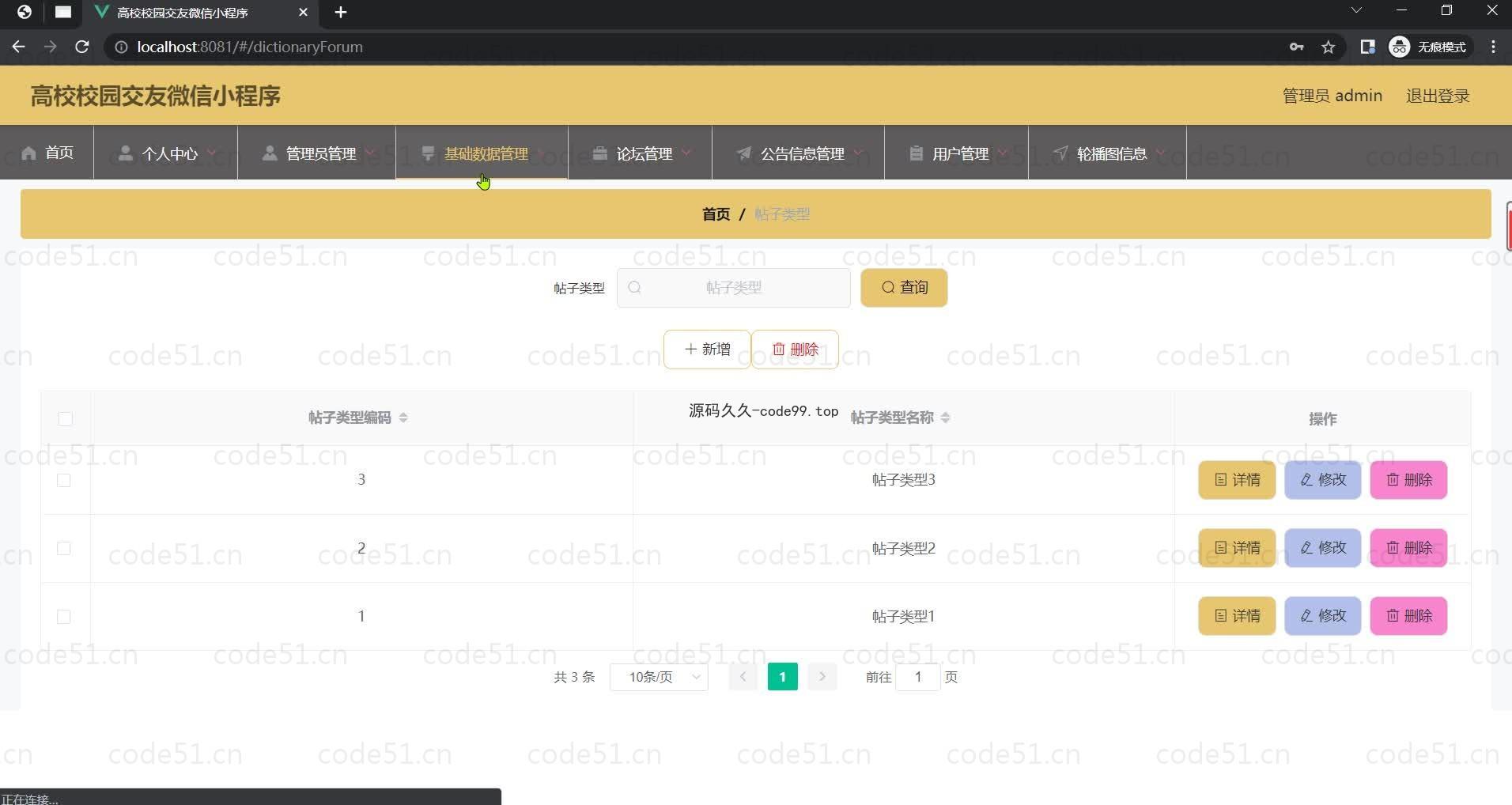Open the saved password key icon

[x=1296, y=47]
